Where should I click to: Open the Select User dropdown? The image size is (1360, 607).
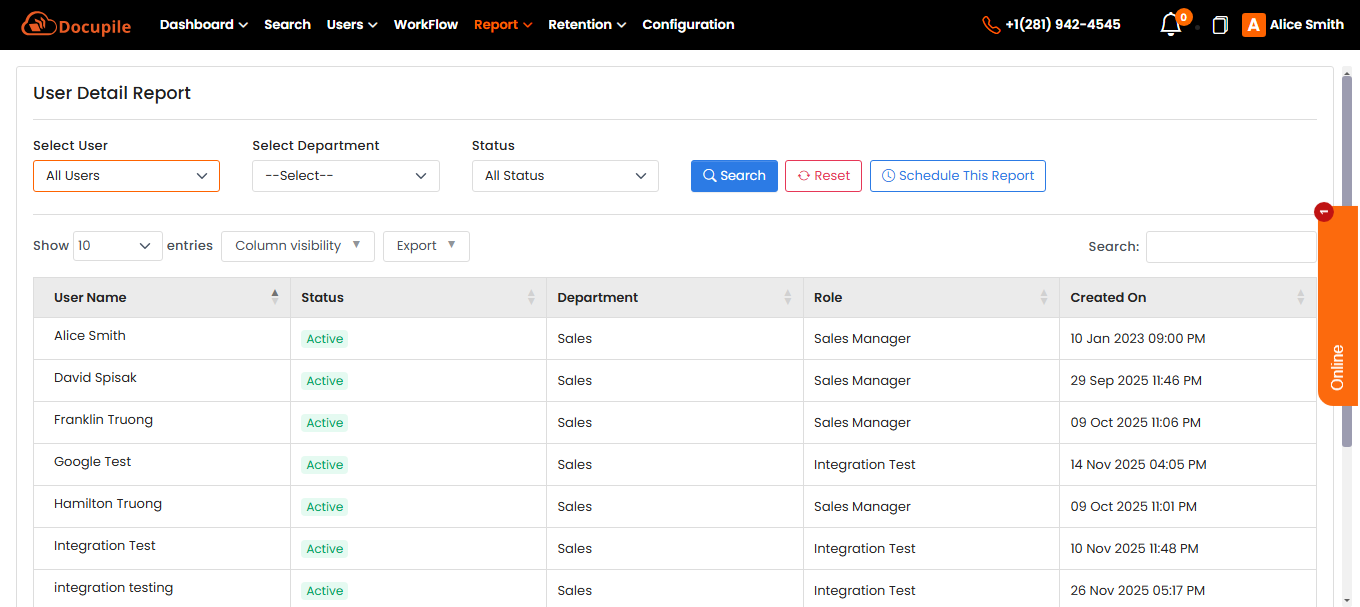tap(126, 176)
